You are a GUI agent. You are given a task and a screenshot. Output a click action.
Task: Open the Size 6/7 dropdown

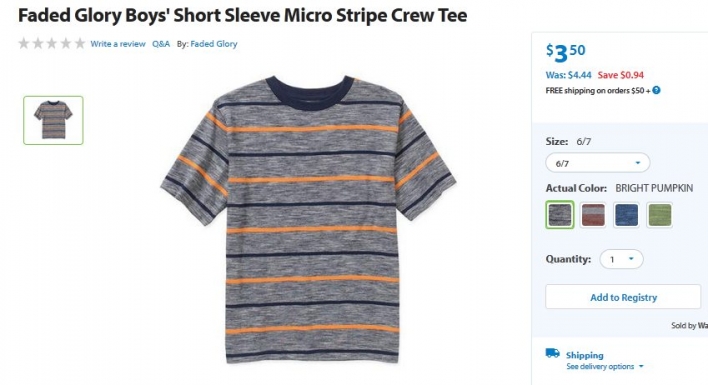(598, 163)
